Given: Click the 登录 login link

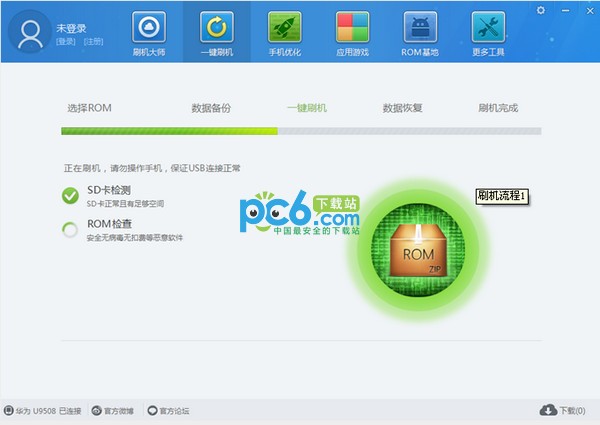Looking at the screenshot, I should click(x=66, y=41).
